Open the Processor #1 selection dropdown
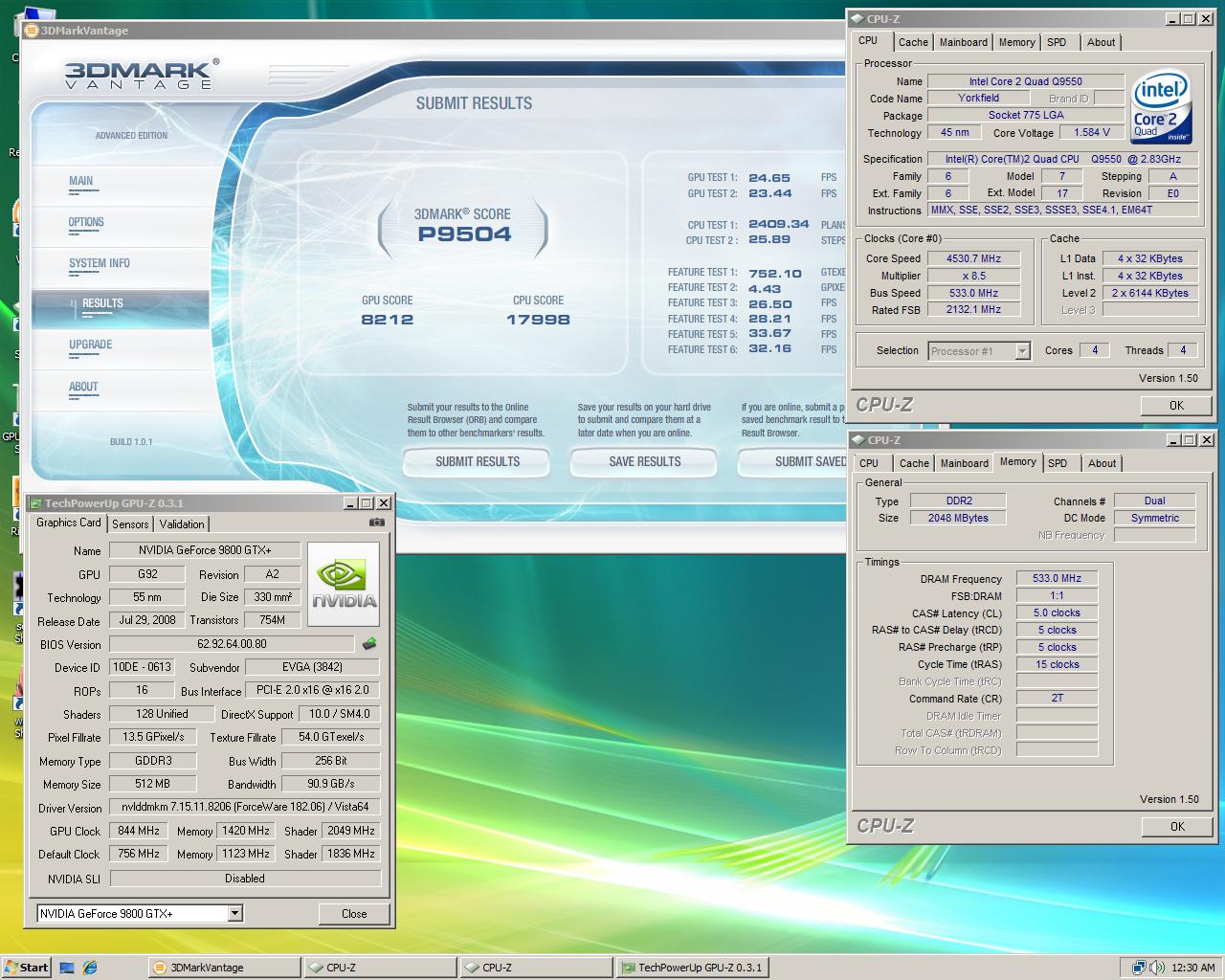Viewport: 1225px width, 980px height. point(1022,351)
